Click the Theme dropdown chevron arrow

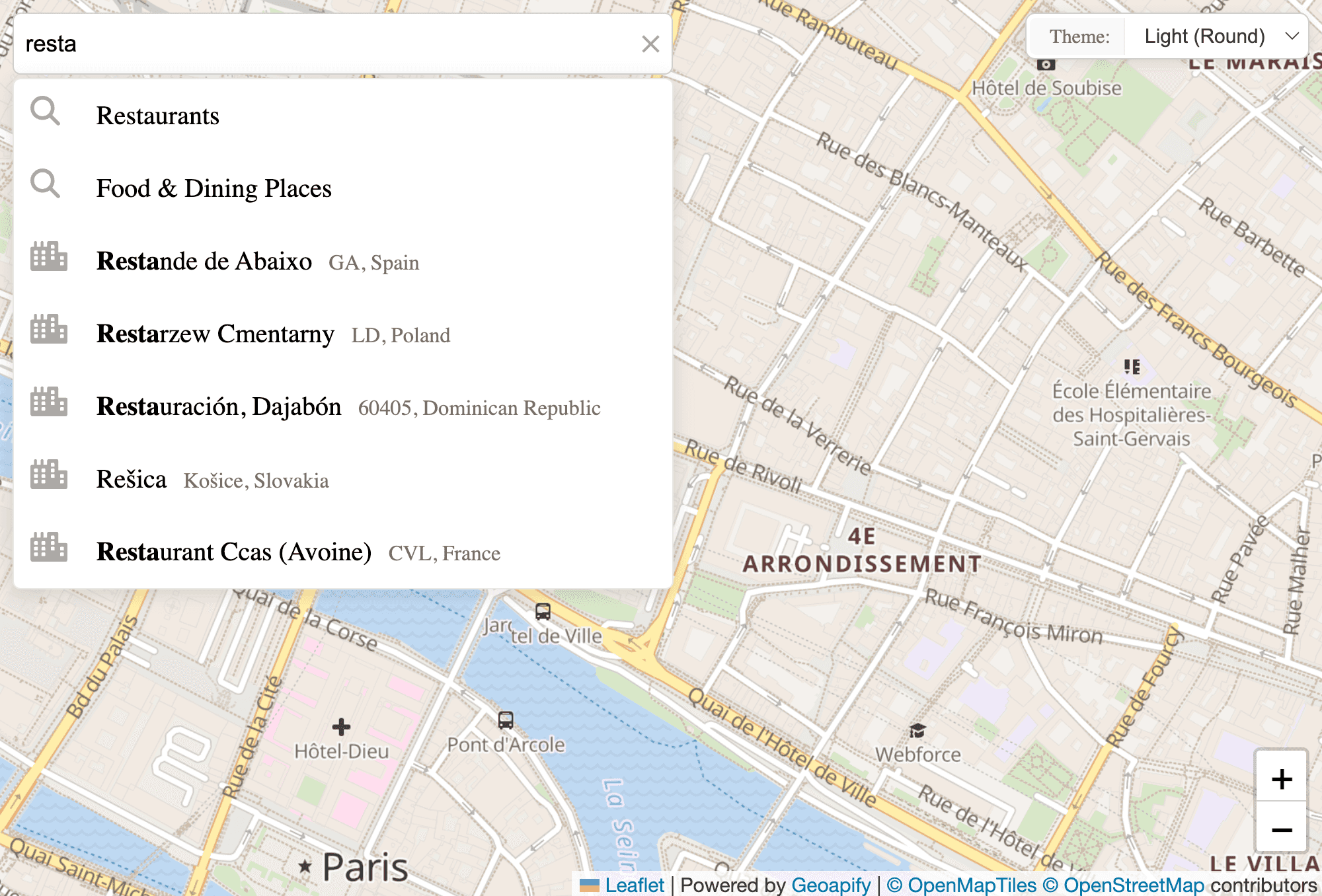1292,36
